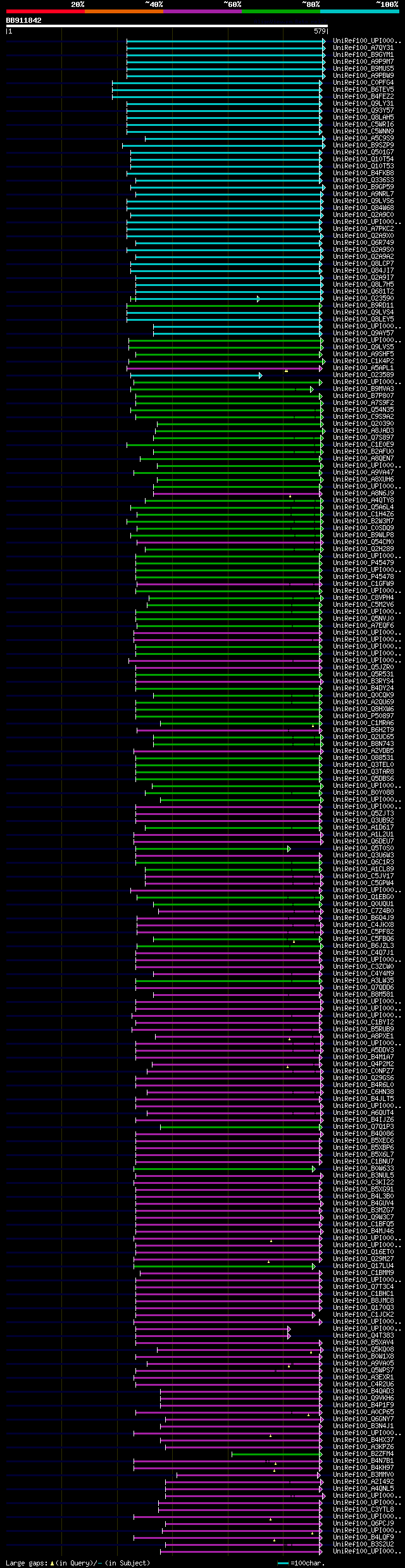Open hit UniRef100_B9SZP9
The width and height of the screenshot is (405, 1568).
point(363,146)
